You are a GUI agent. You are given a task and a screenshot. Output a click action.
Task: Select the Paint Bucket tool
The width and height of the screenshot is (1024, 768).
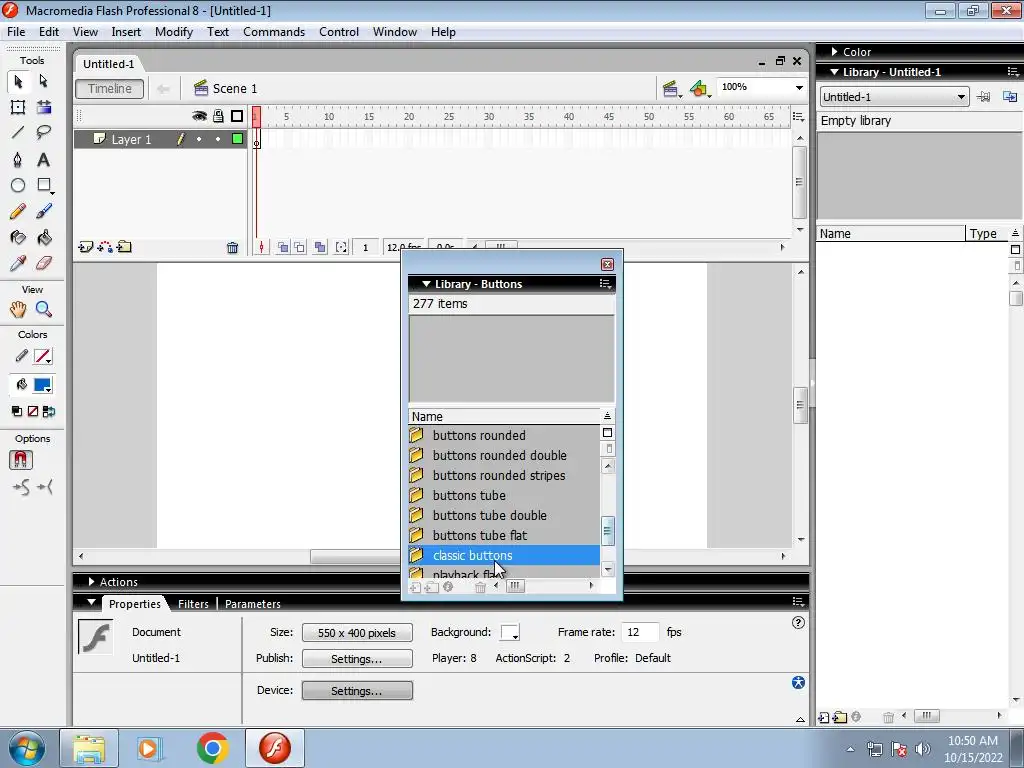[44, 237]
